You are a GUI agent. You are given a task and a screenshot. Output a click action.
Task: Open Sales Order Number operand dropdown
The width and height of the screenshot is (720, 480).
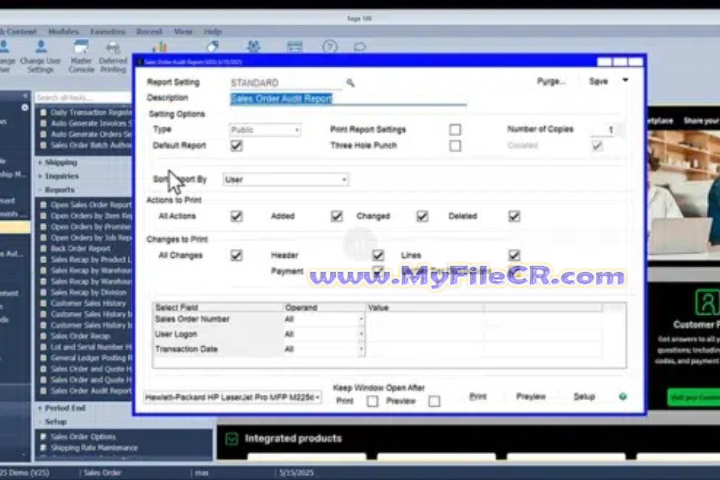361,319
